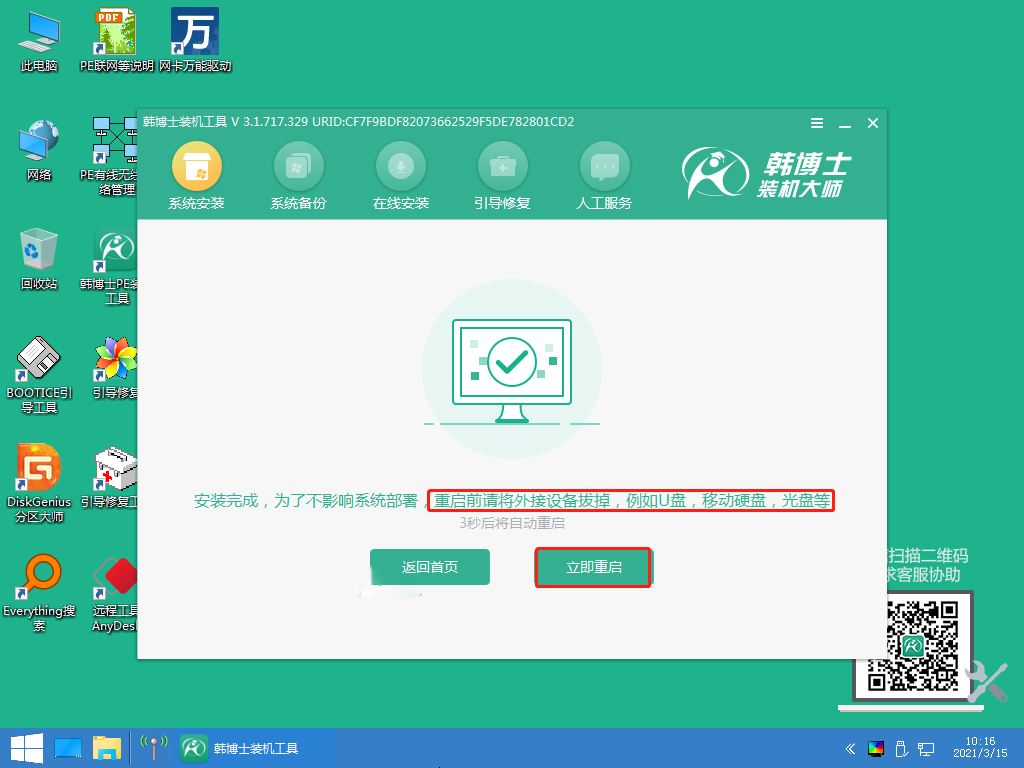
Task: Select the 韩博士装机工具 taskbar button
Action: [x=250, y=747]
